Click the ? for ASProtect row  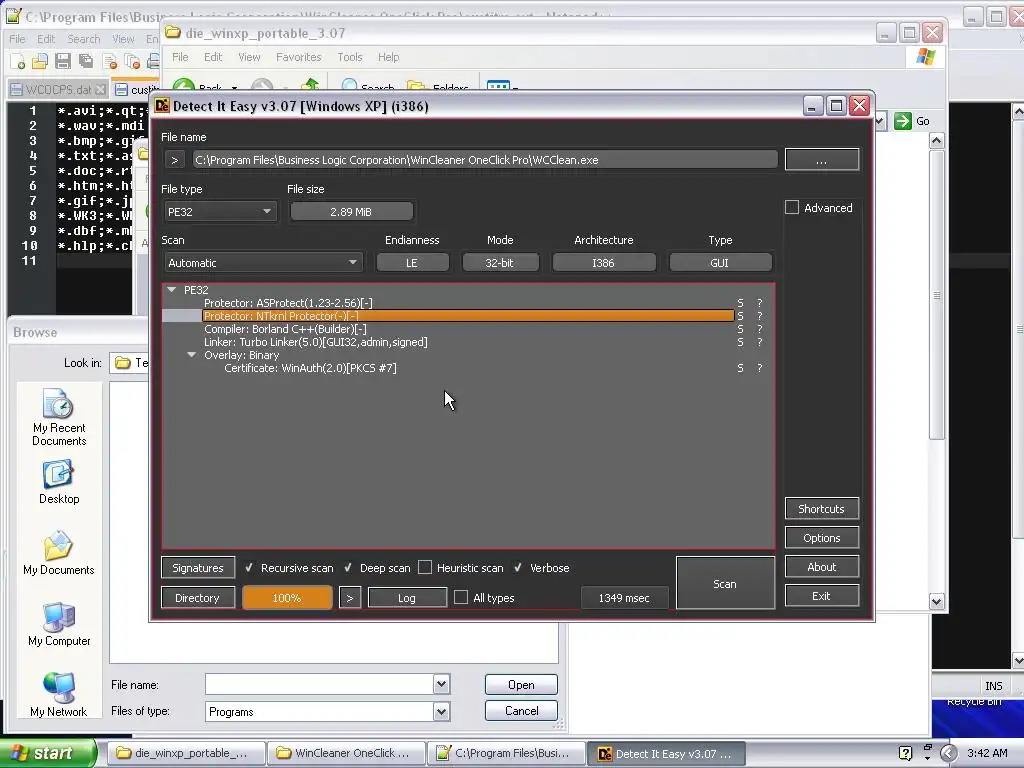click(x=760, y=303)
